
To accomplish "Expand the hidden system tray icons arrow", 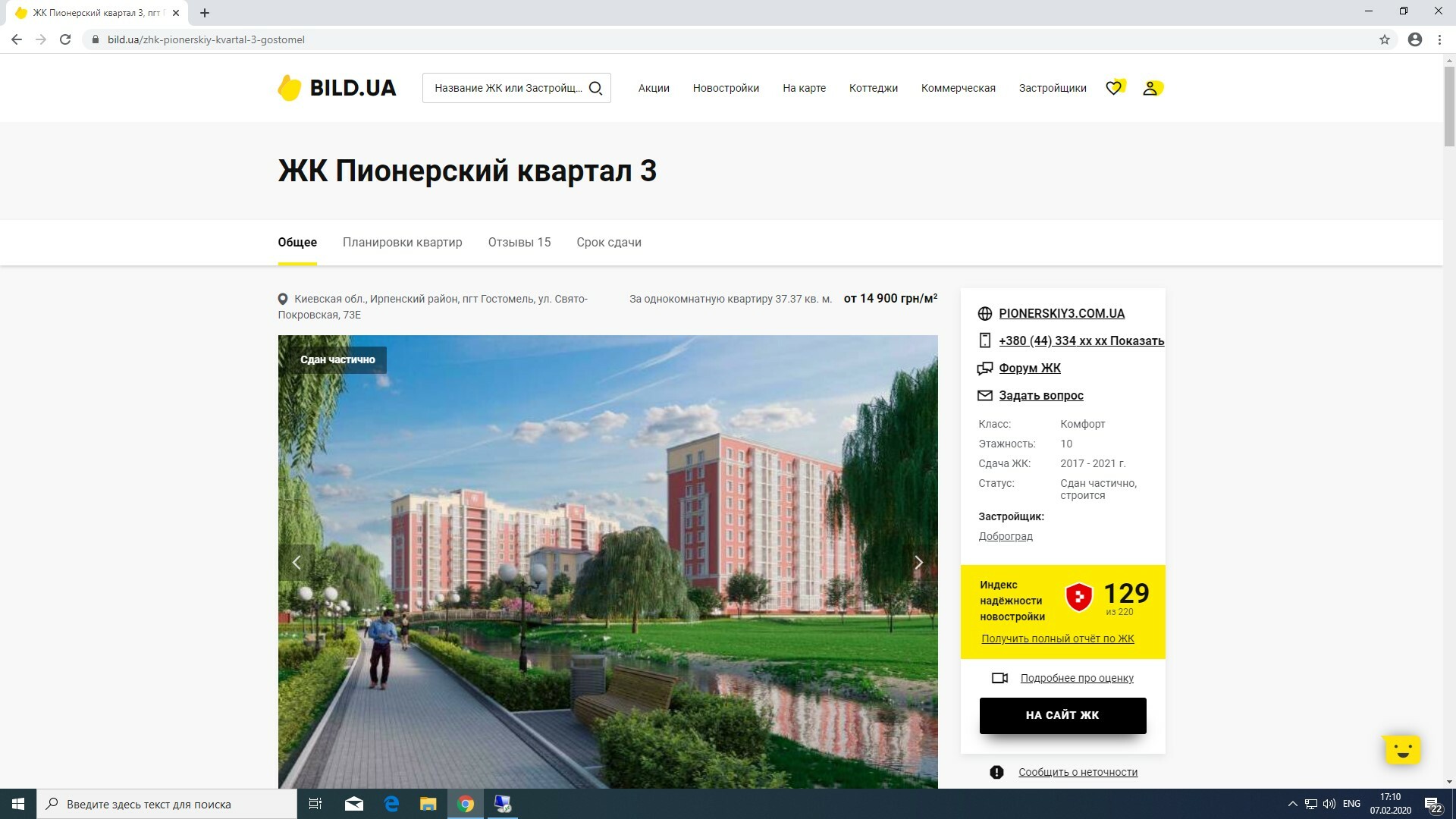I will click(1292, 804).
